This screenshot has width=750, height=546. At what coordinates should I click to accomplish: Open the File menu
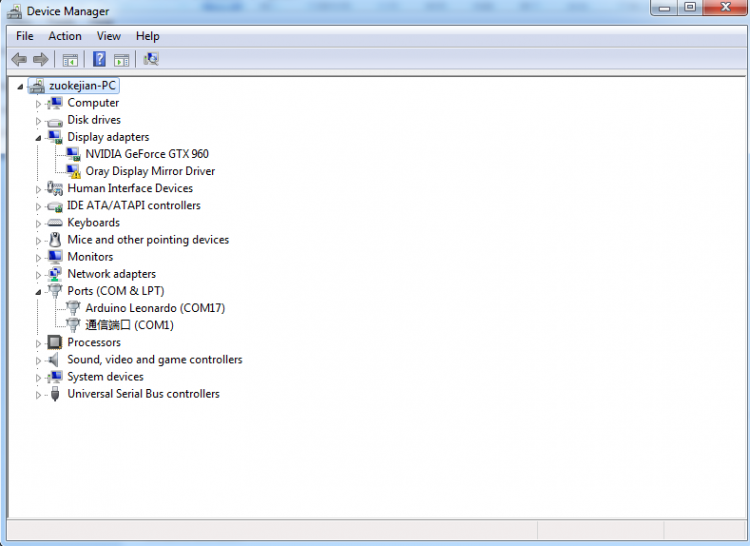(x=25, y=36)
